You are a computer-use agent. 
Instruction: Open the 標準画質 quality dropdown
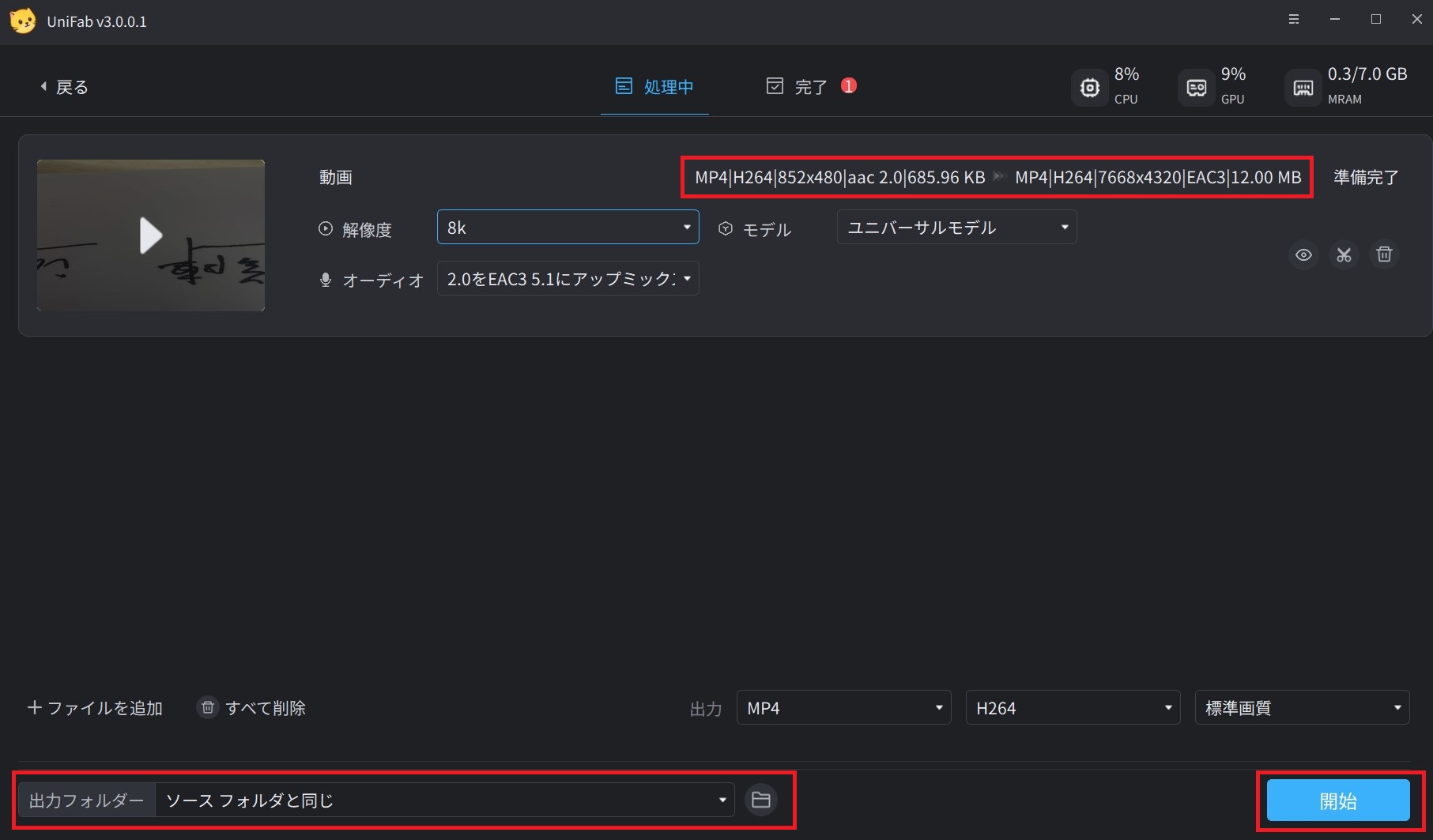pos(1302,708)
